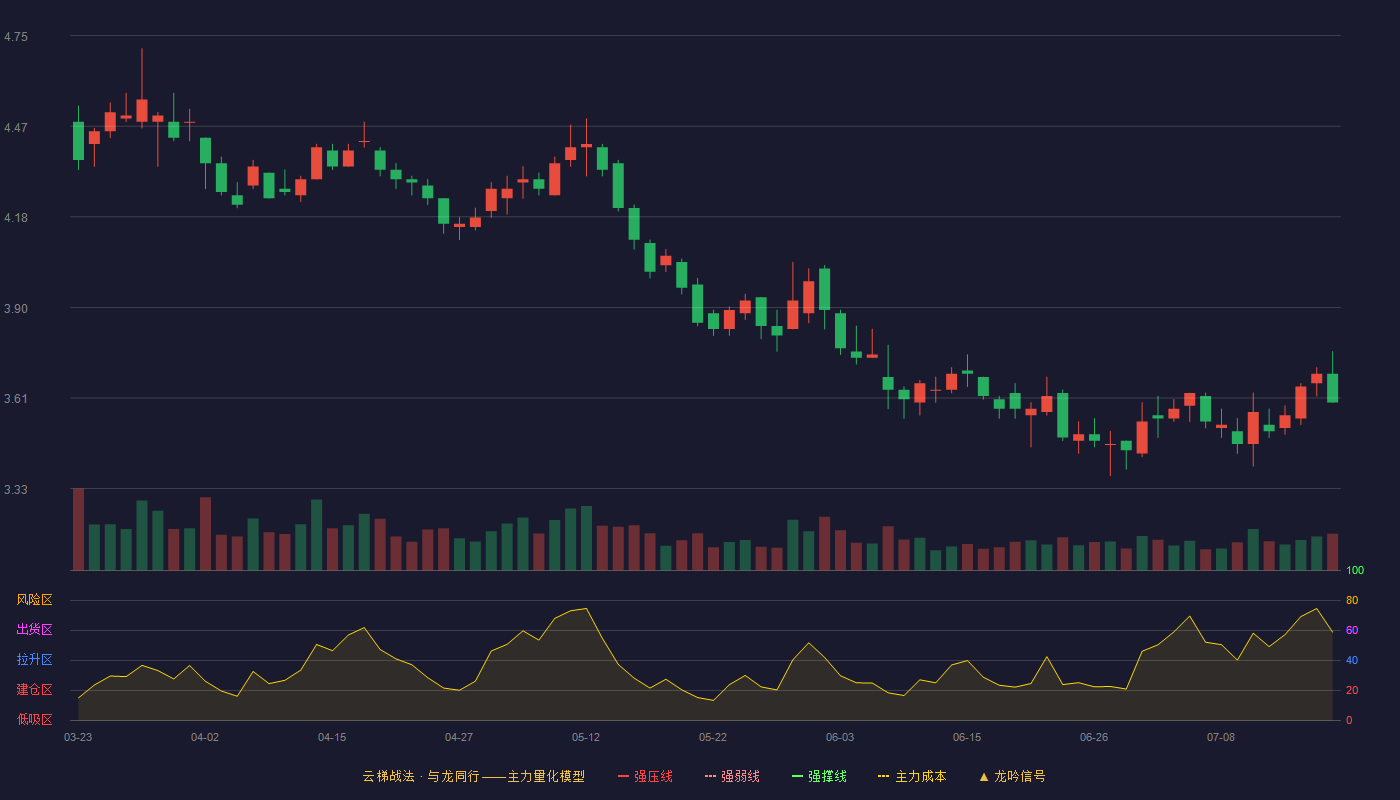Click the 拉升区 zone label
Viewport: 1400px width, 800px height.
click(34, 660)
